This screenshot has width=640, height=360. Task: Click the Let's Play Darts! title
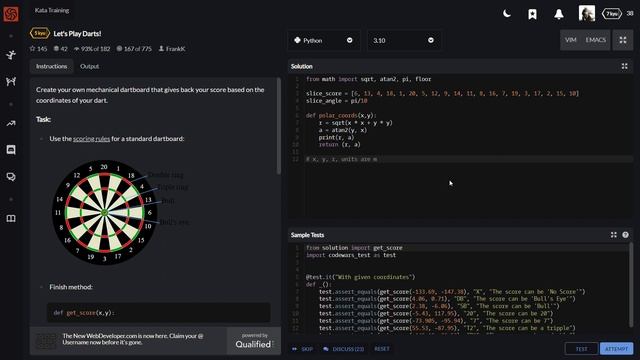(77, 34)
